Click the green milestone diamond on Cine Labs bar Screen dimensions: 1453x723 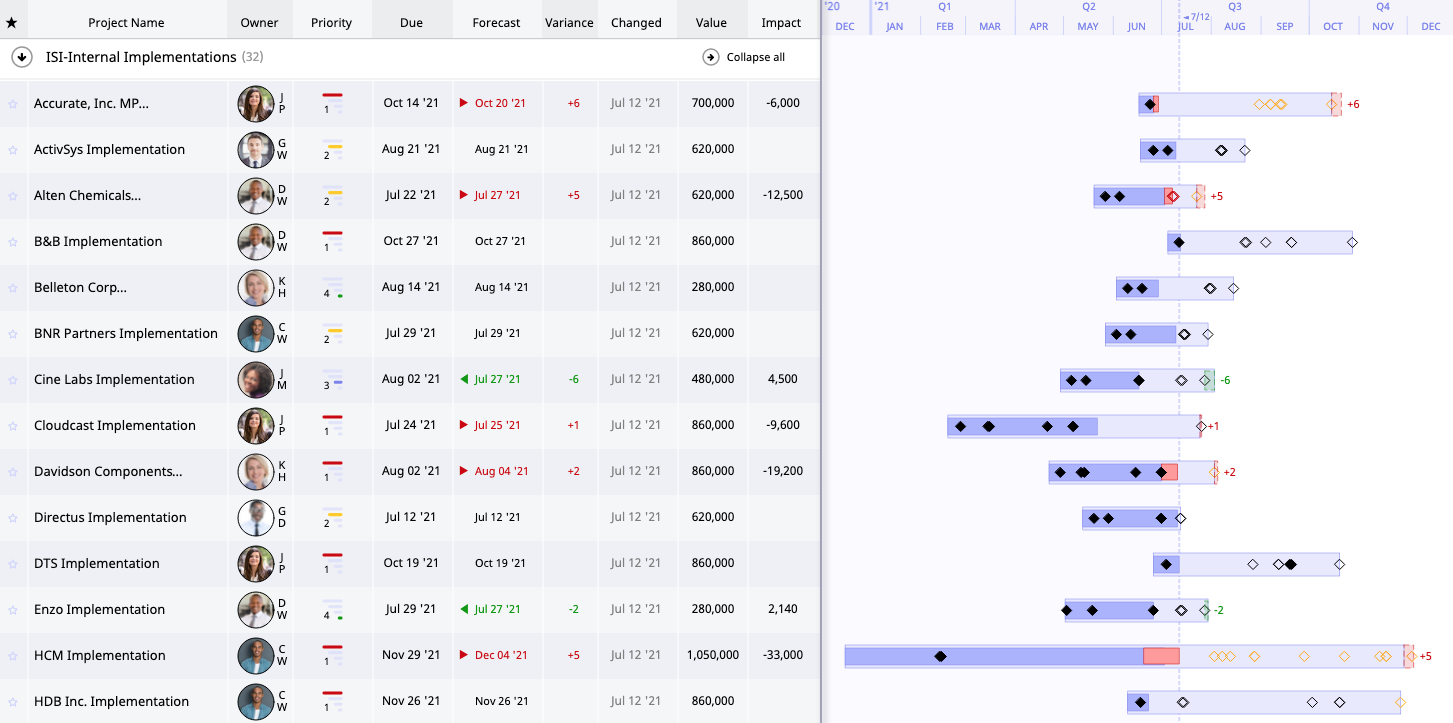[1204, 380]
